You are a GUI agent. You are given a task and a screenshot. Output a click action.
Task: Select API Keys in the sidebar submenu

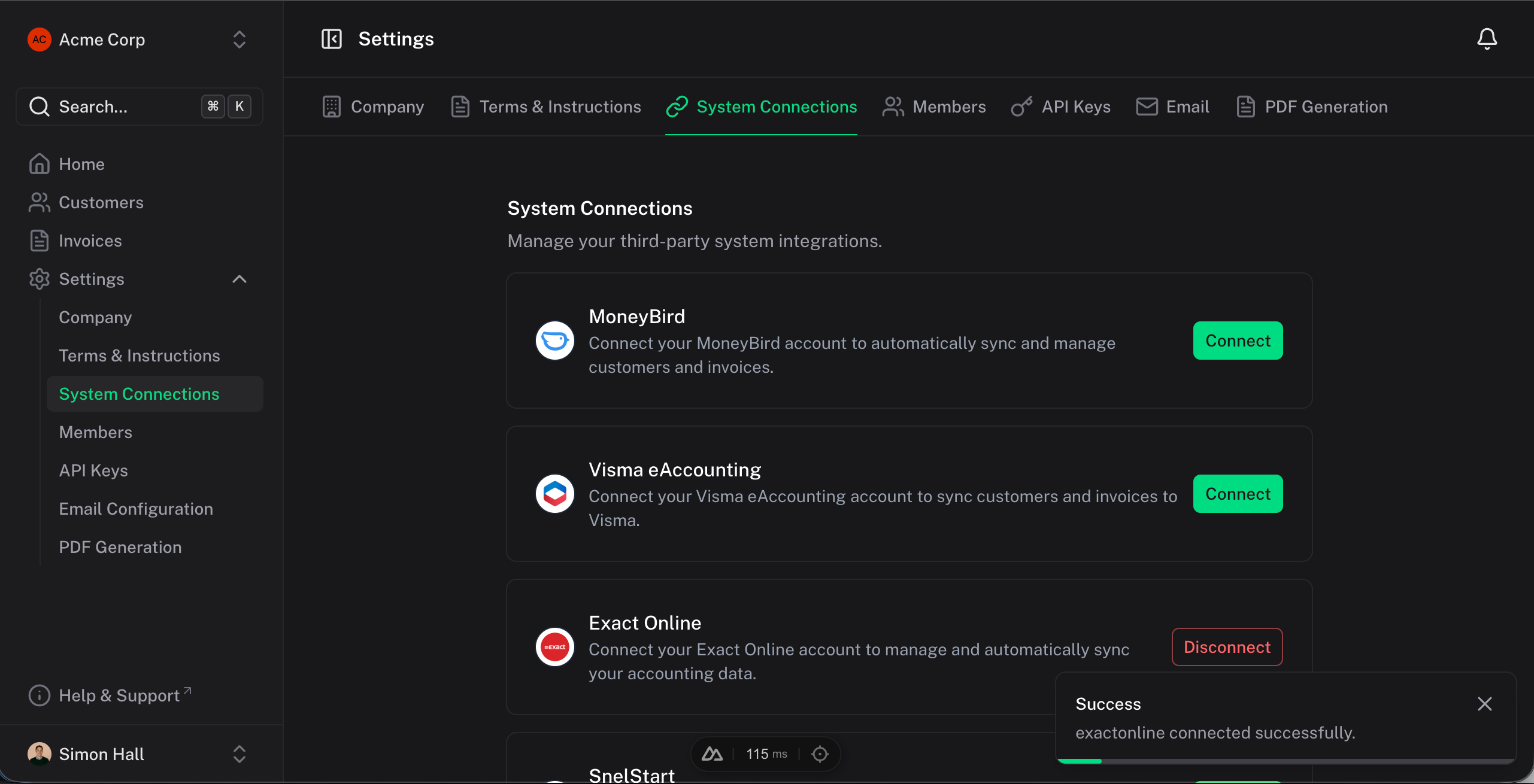pos(155,470)
